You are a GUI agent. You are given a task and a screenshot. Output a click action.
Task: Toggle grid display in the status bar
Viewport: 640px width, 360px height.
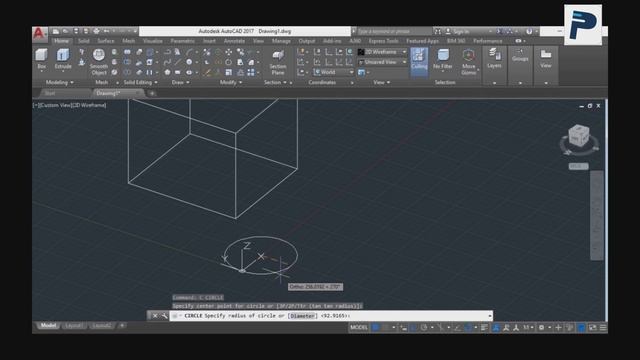tap(376, 327)
